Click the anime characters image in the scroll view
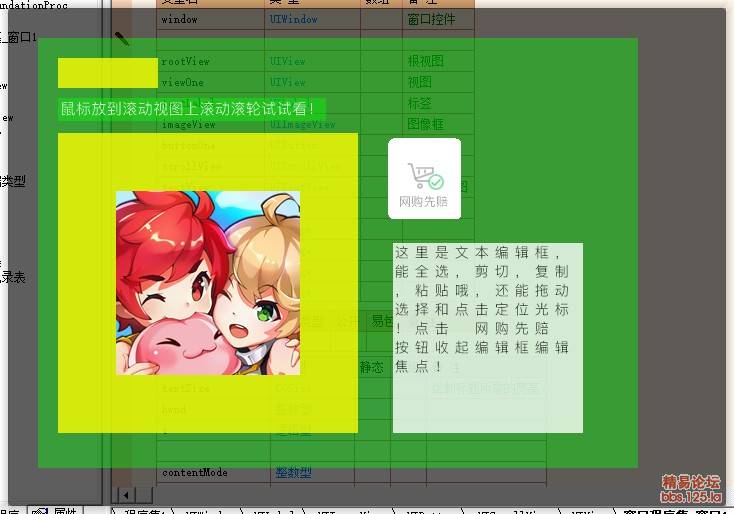Viewport: 734px width, 514px height. click(208, 283)
